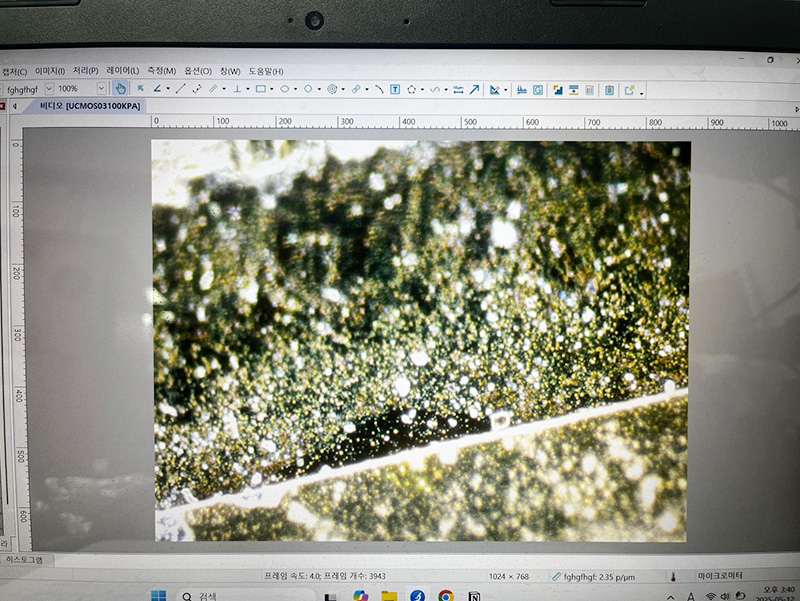Viewport: 800px width, 601px height.
Task: Select the arrow annotation tool
Action: (x=474, y=89)
